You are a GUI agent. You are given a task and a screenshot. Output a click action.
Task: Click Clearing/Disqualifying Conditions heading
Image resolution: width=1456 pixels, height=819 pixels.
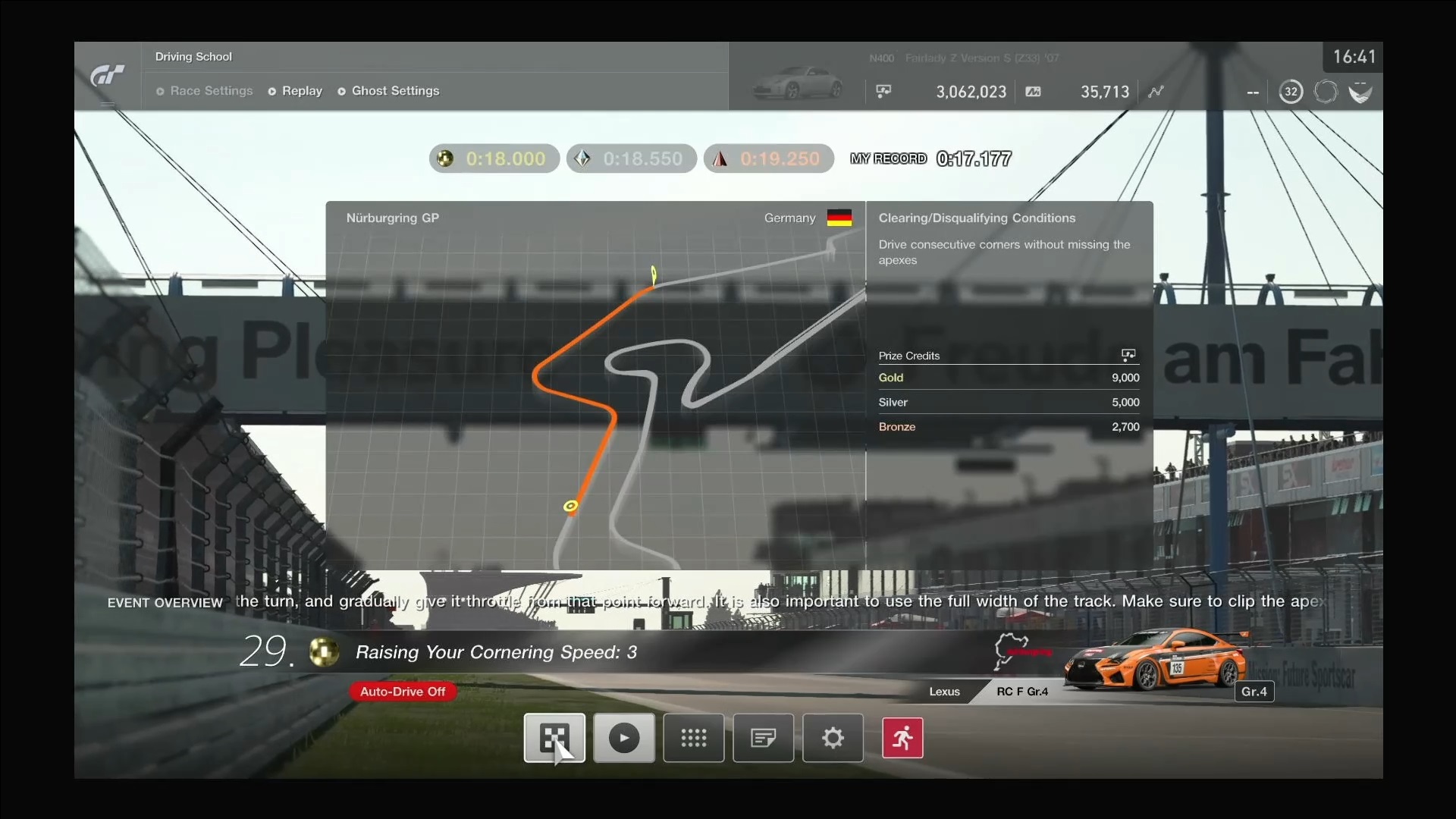coord(977,218)
